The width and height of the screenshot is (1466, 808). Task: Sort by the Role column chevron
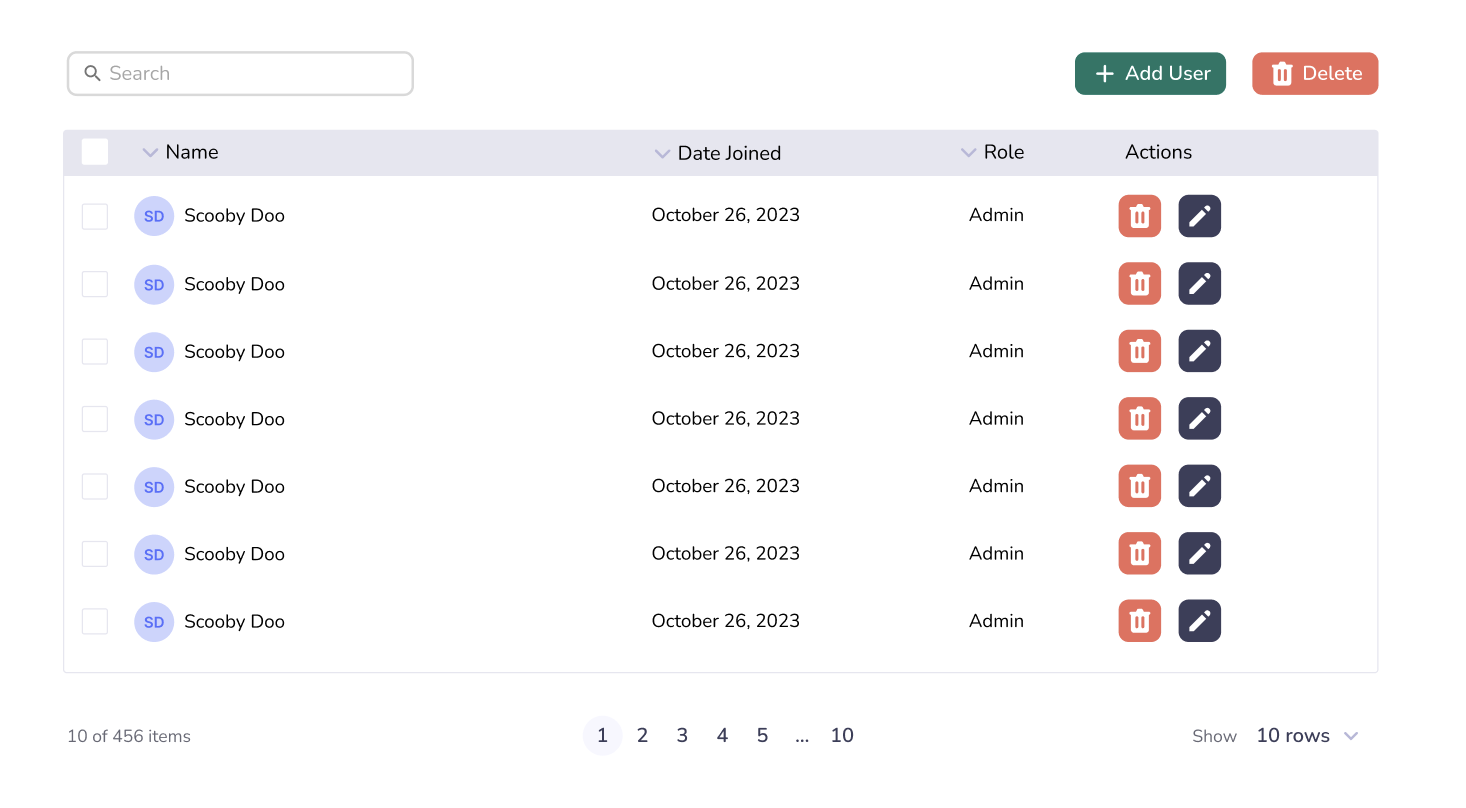[x=967, y=153]
